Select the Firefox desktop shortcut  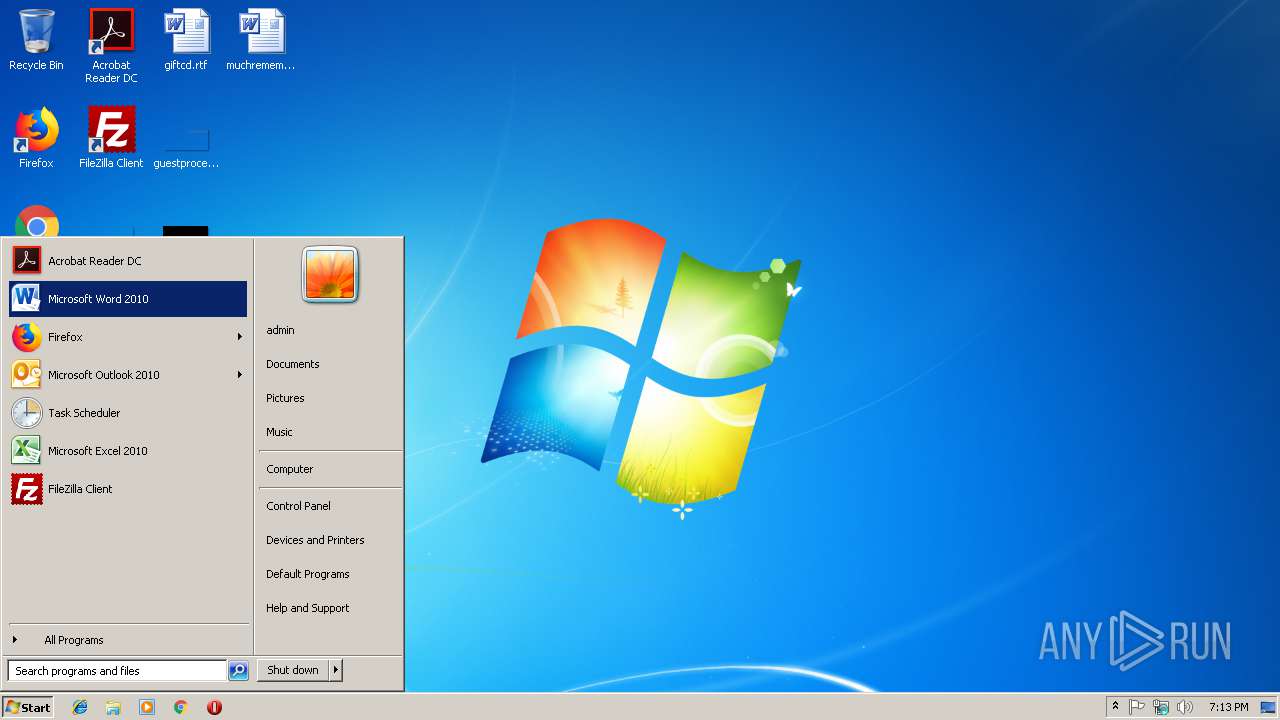click(x=36, y=138)
